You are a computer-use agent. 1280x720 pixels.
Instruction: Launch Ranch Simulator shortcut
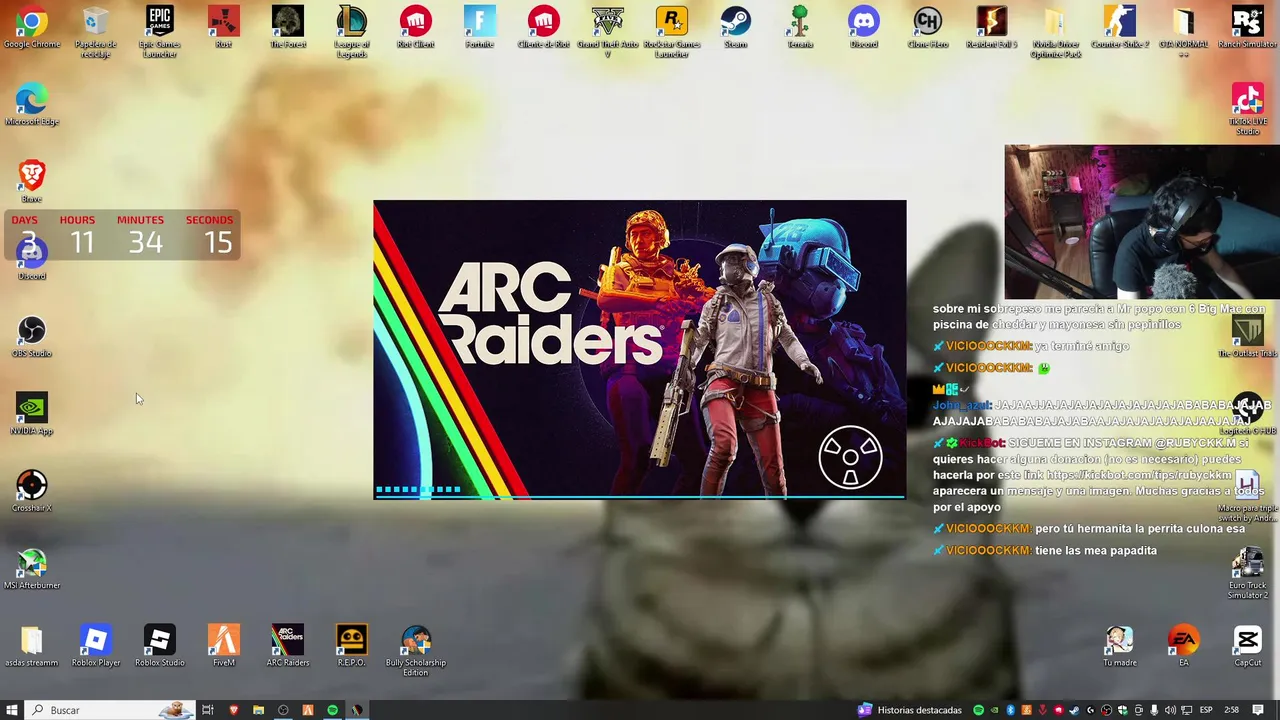click(1248, 28)
